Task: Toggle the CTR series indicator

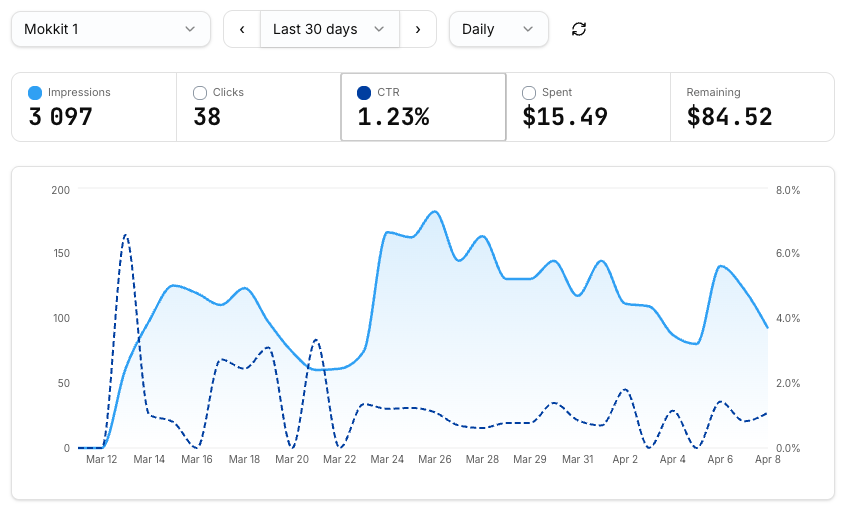Action: pyautogui.click(x=364, y=93)
